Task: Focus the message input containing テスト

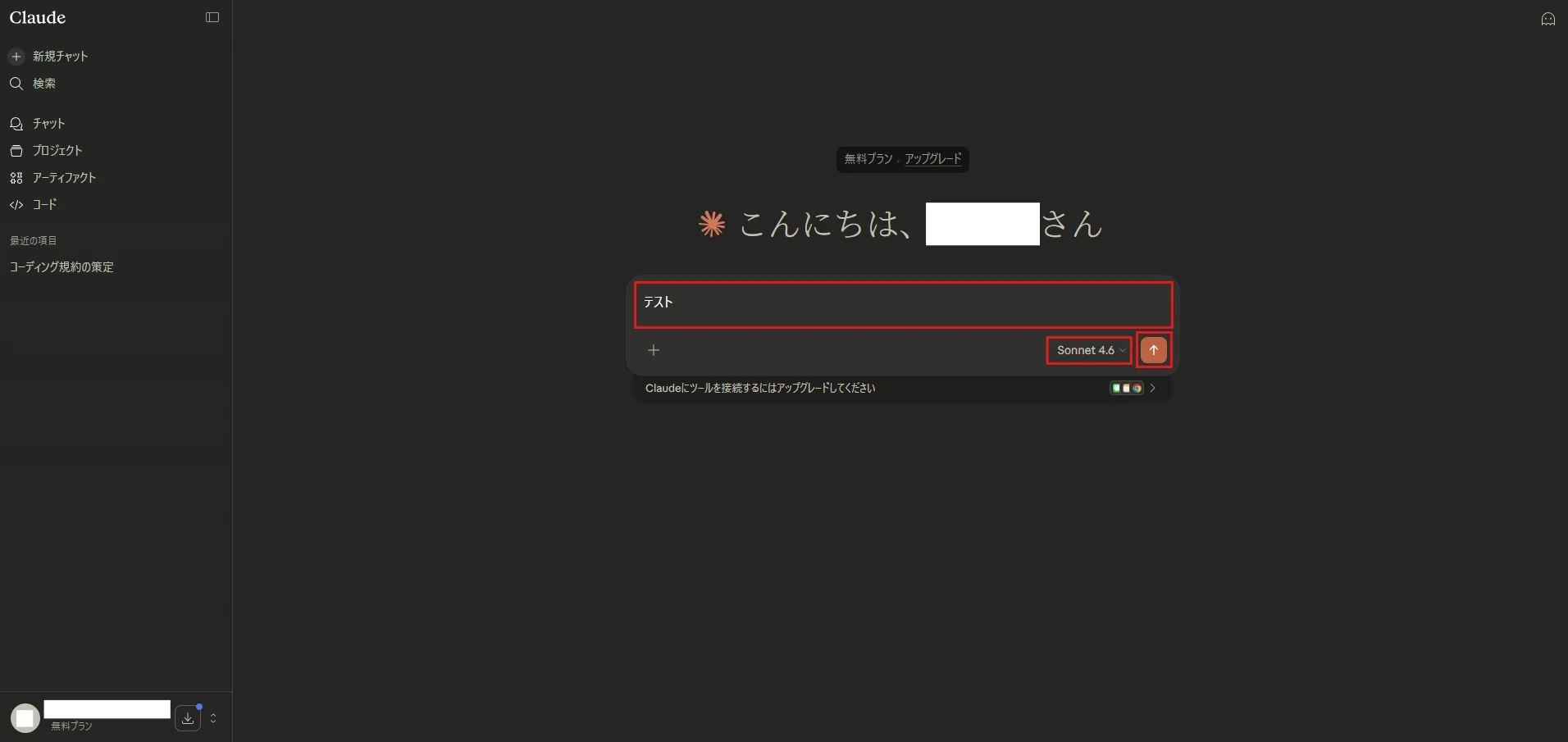Action: pyautogui.click(x=903, y=304)
